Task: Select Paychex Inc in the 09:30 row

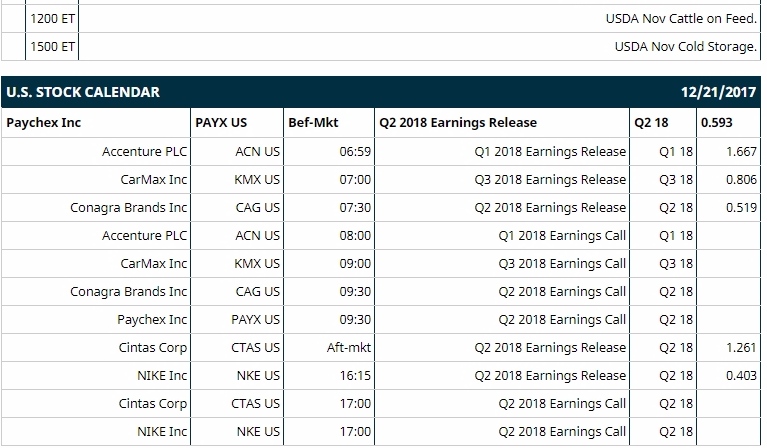Action: point(152,319)
